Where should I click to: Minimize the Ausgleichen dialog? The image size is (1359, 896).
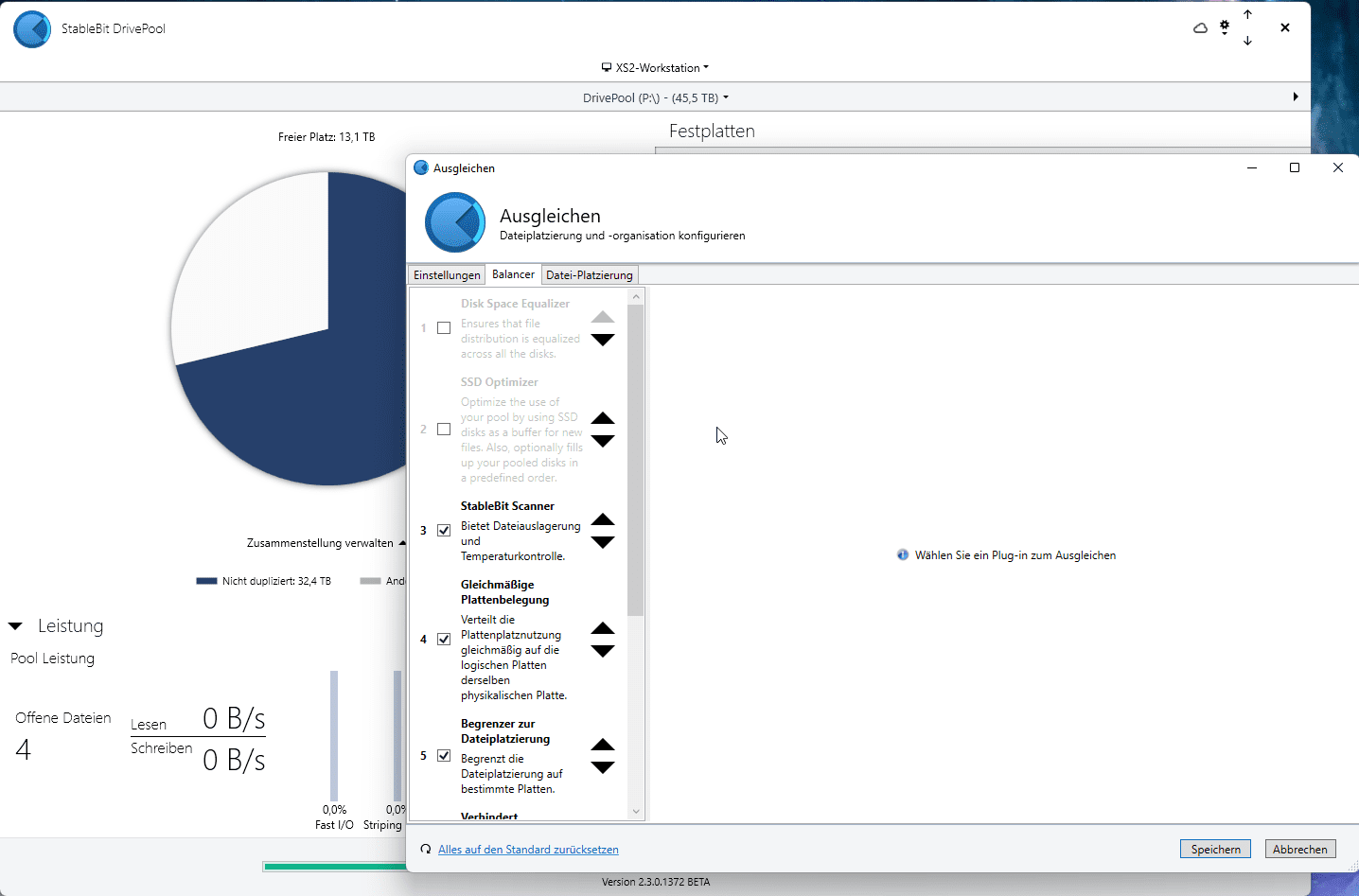click(x=1251, y=167)
